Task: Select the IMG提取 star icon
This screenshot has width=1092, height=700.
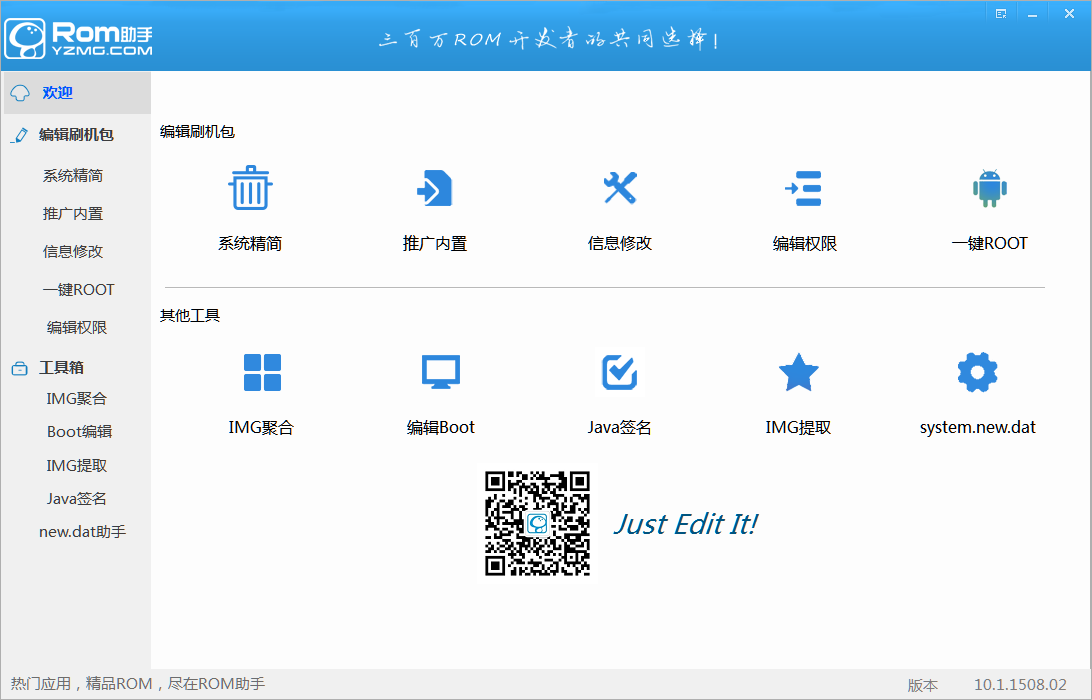Action: [x=798, y=373]
